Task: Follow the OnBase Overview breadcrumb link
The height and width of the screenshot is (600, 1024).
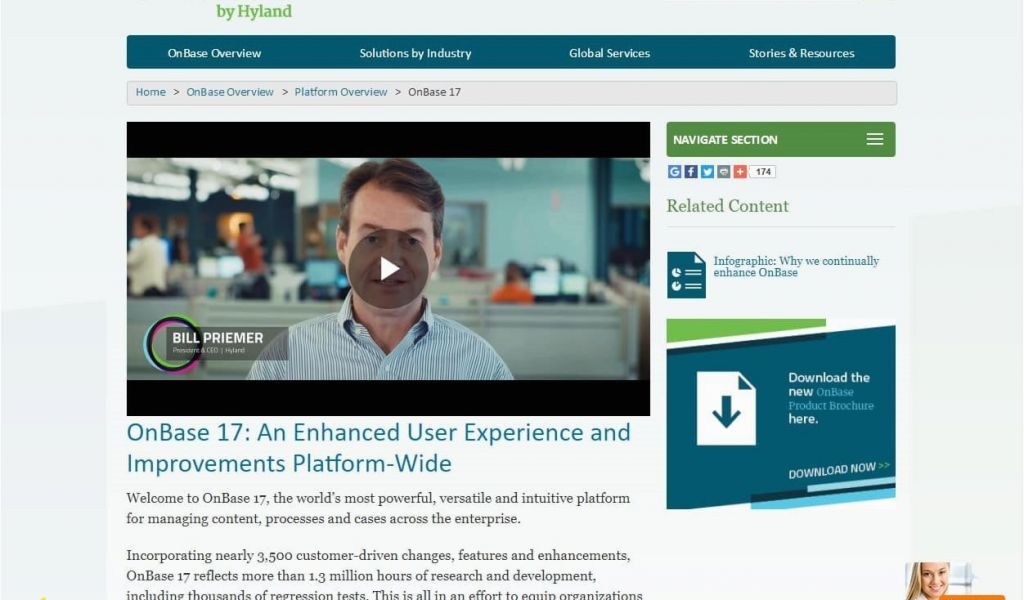Action: click(230, 92)
